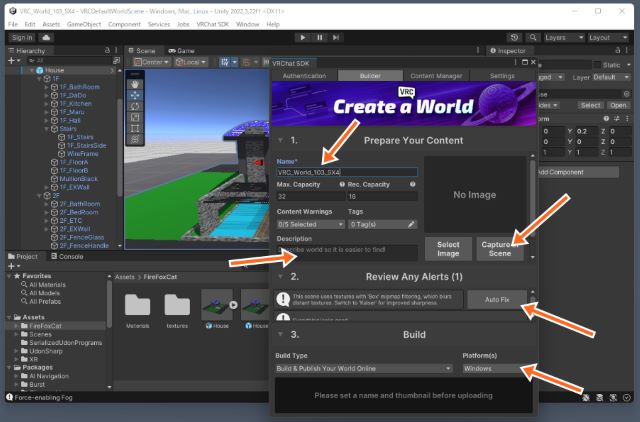Screen dimensions: 640x422
Task: Click the Transform component help icon
Action: click(606, 119)
